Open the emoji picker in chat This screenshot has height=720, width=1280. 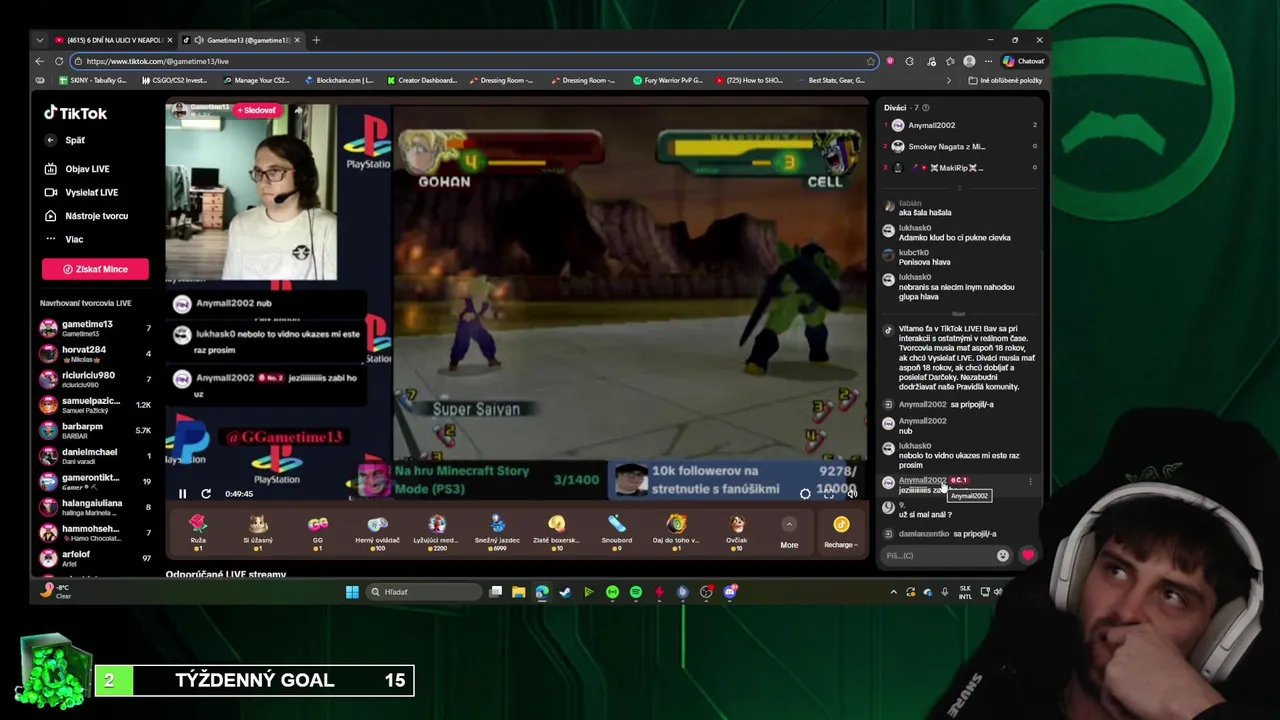(1003, 556)
